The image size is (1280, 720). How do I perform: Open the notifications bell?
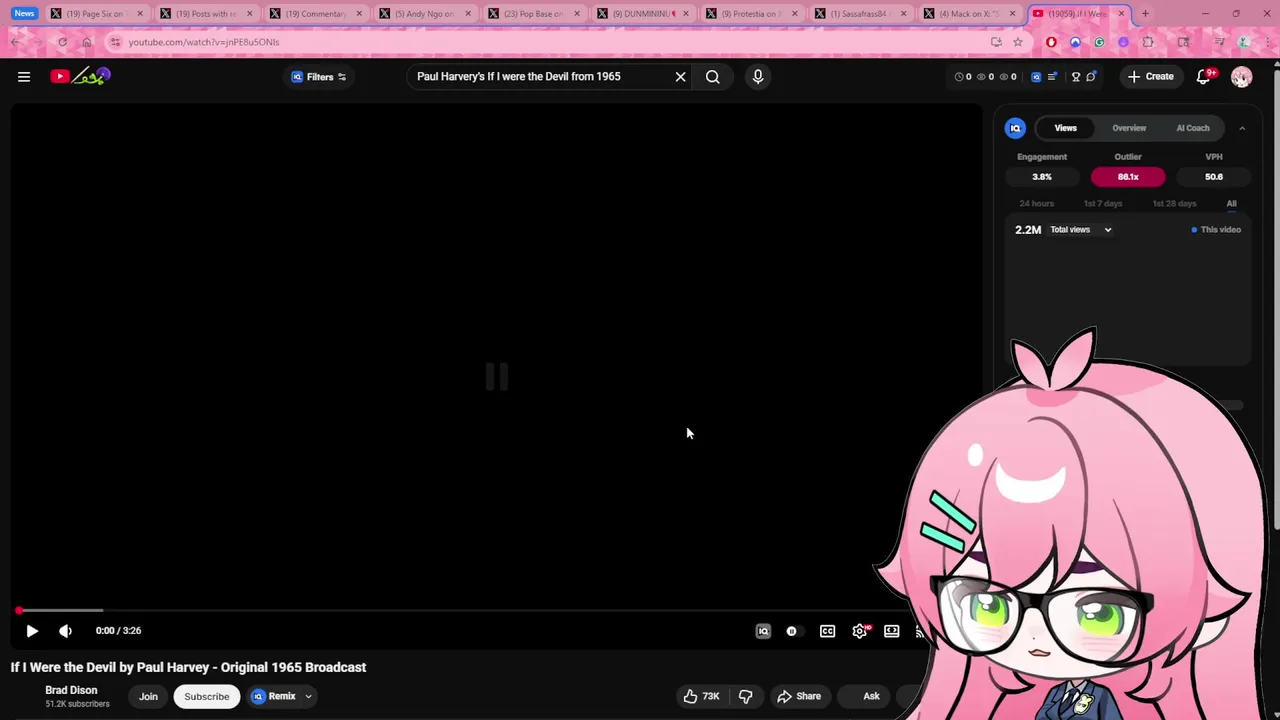pyautogui.click(x=1204, y=77)
